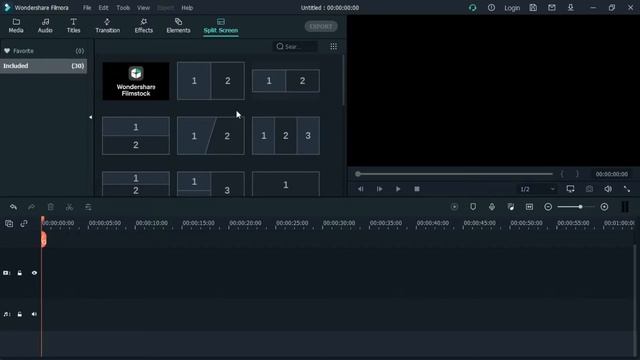This screenshot has height=360, width=640.
Task: Click the zoom-to-fit timeline icon
Action: tap(529, 207)
